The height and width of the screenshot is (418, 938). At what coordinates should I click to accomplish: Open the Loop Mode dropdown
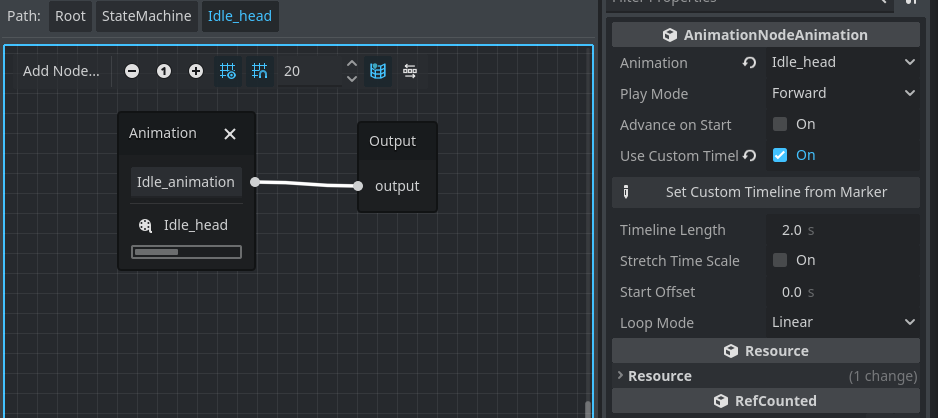(842, 323)
